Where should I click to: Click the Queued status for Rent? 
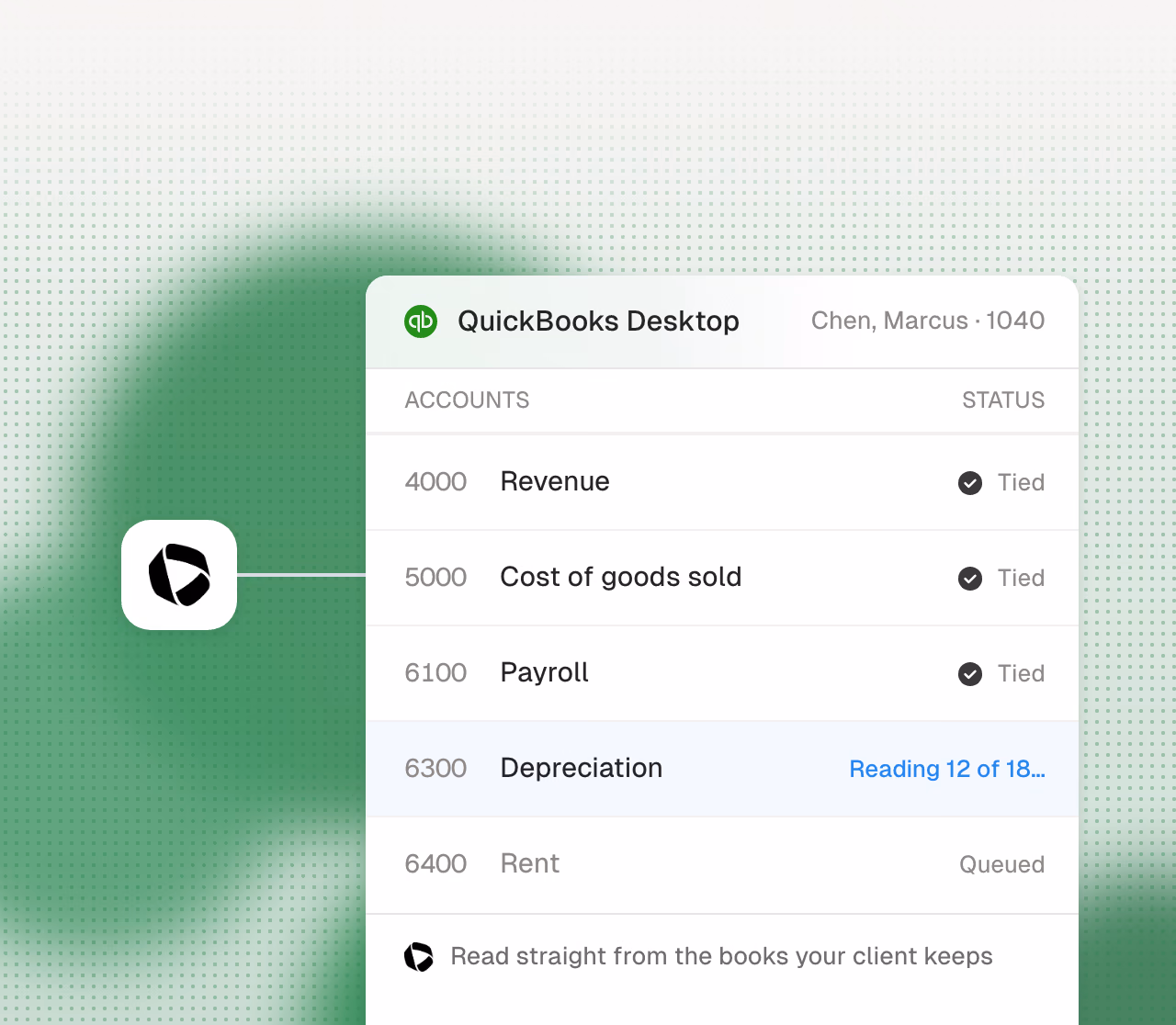click(x=1002, y=865)
